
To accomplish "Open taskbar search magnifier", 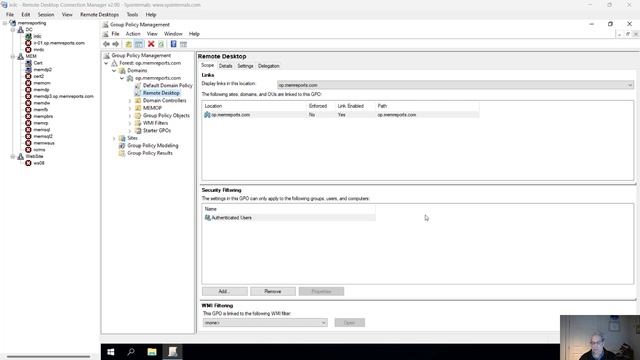I will click(131, 352).
